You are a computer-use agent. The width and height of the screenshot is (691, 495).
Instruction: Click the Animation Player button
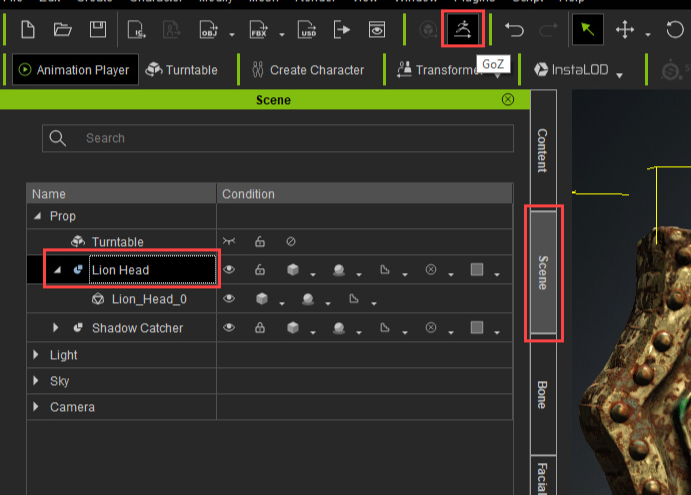(x=75, y=70)
